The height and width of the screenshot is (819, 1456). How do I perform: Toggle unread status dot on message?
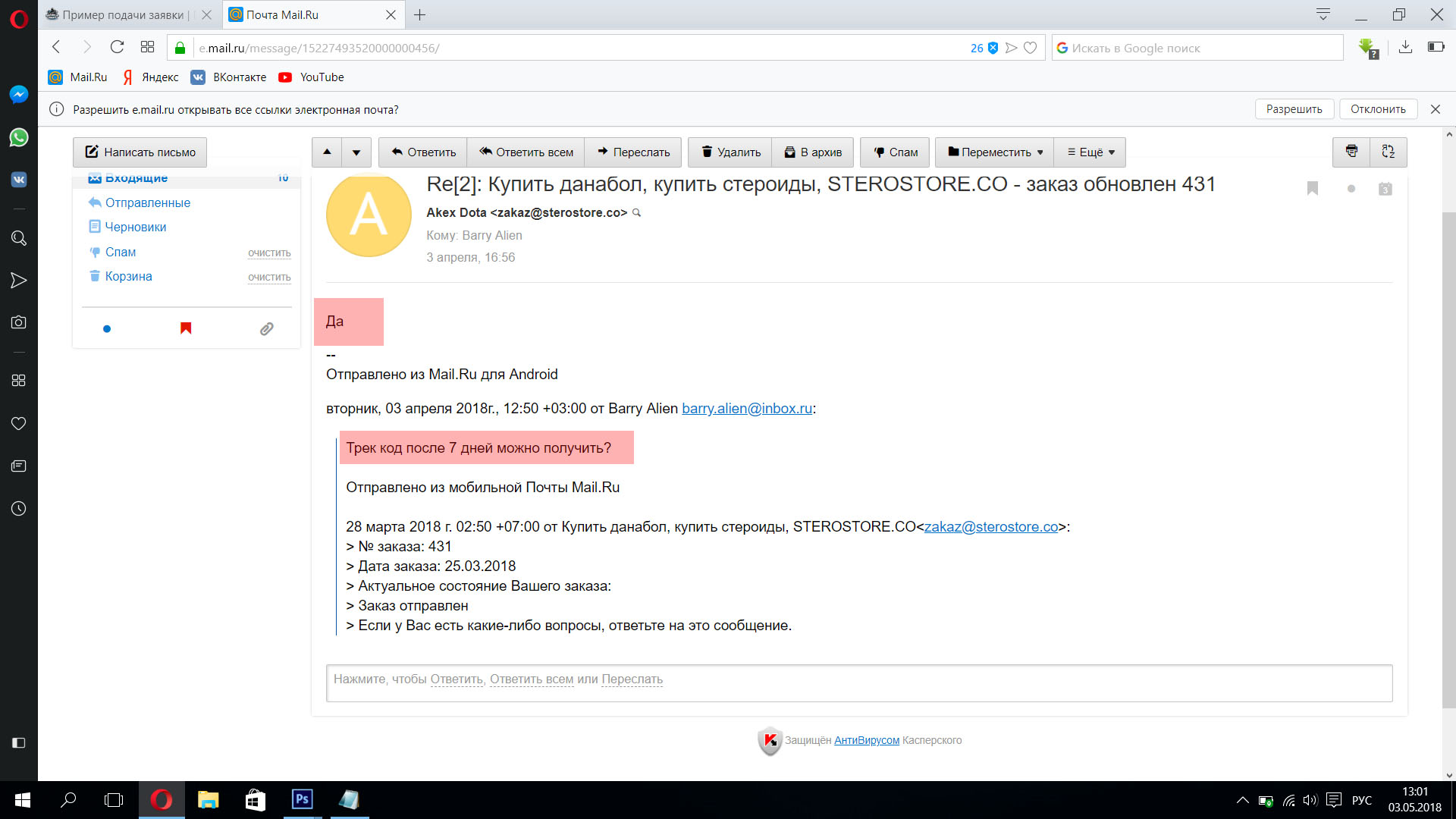[x=1351, y=189]
